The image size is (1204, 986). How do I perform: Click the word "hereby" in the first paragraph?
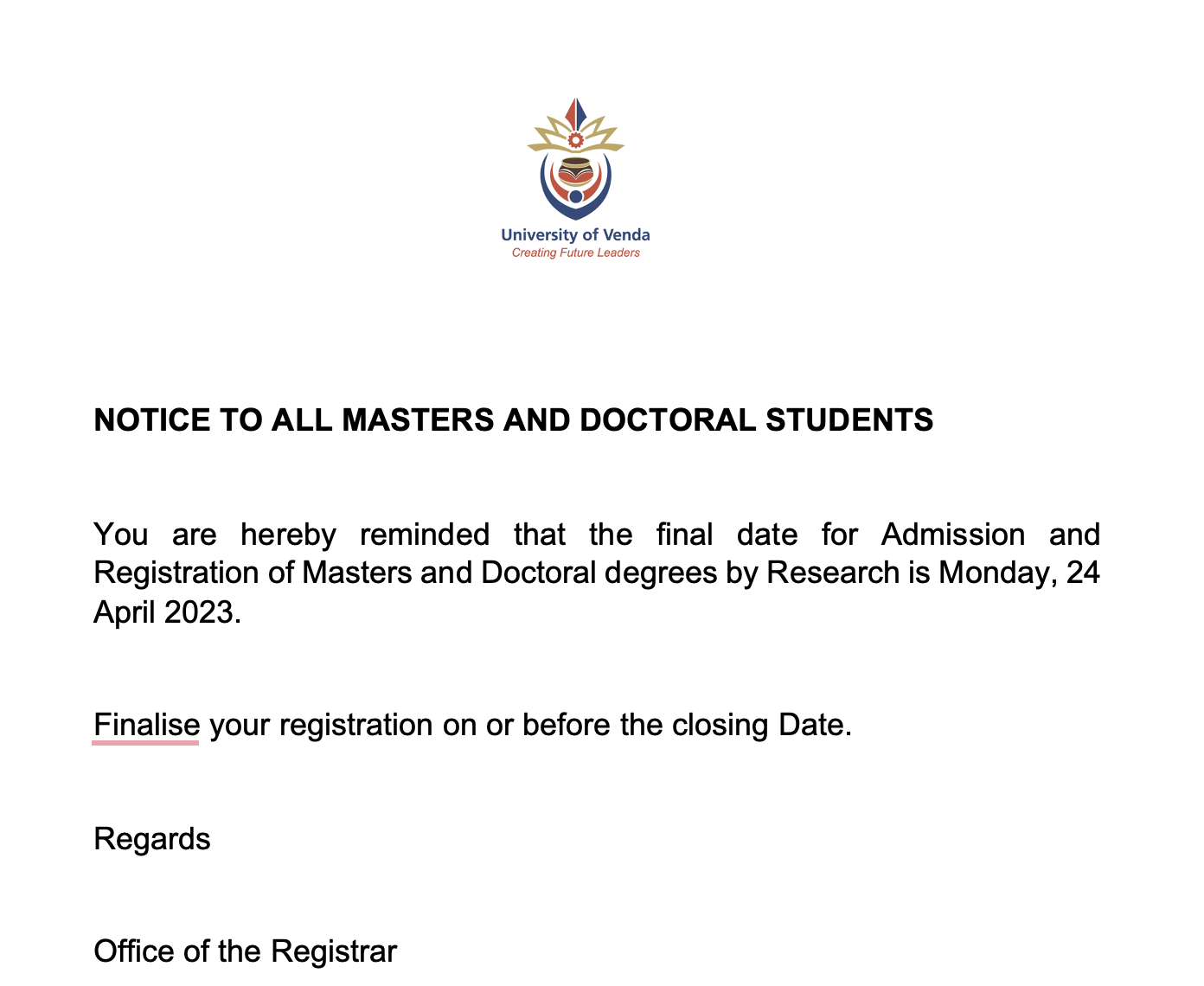288,535
